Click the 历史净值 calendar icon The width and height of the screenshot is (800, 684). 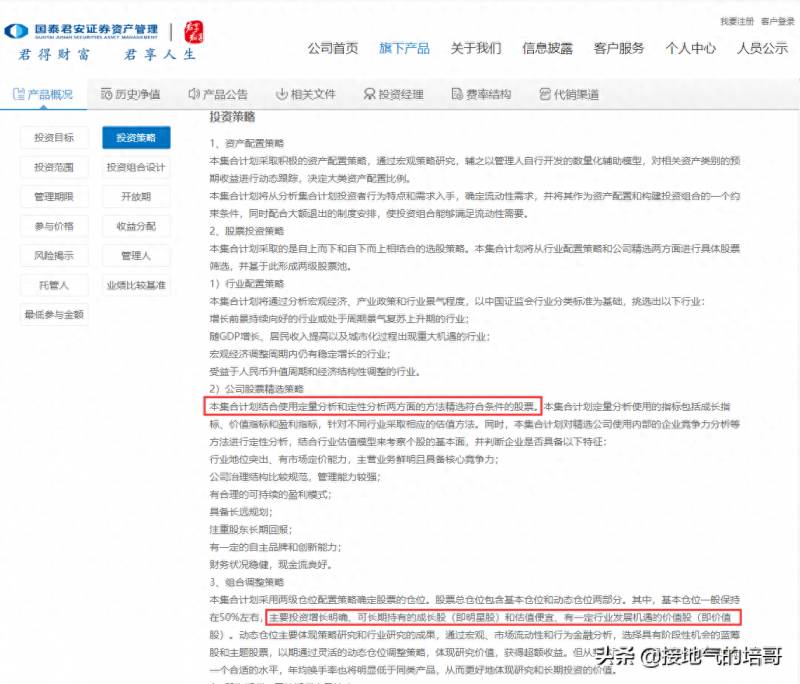click(x=106, y=94)
